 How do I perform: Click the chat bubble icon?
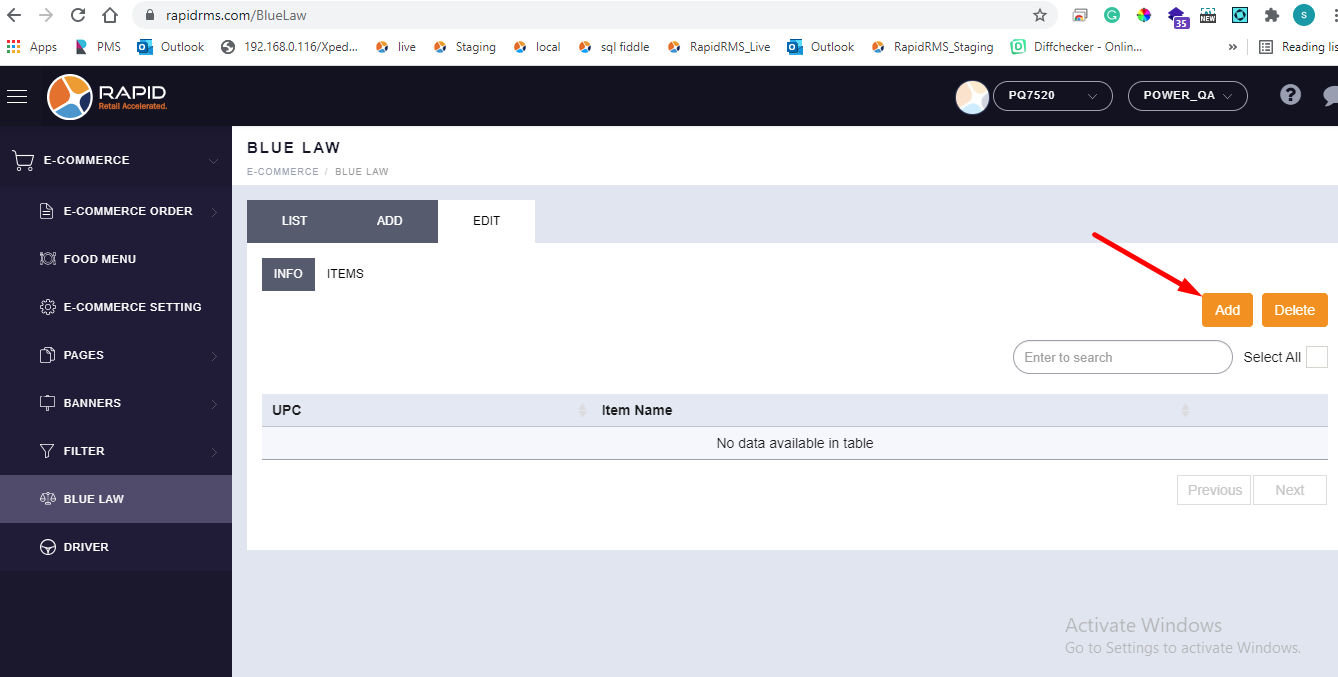[x=1329, y=96]
